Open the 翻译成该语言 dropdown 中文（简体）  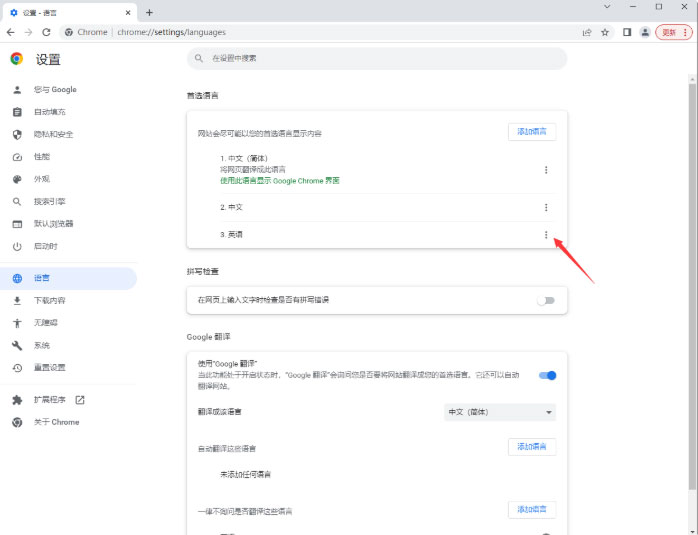tap(499, 412)
